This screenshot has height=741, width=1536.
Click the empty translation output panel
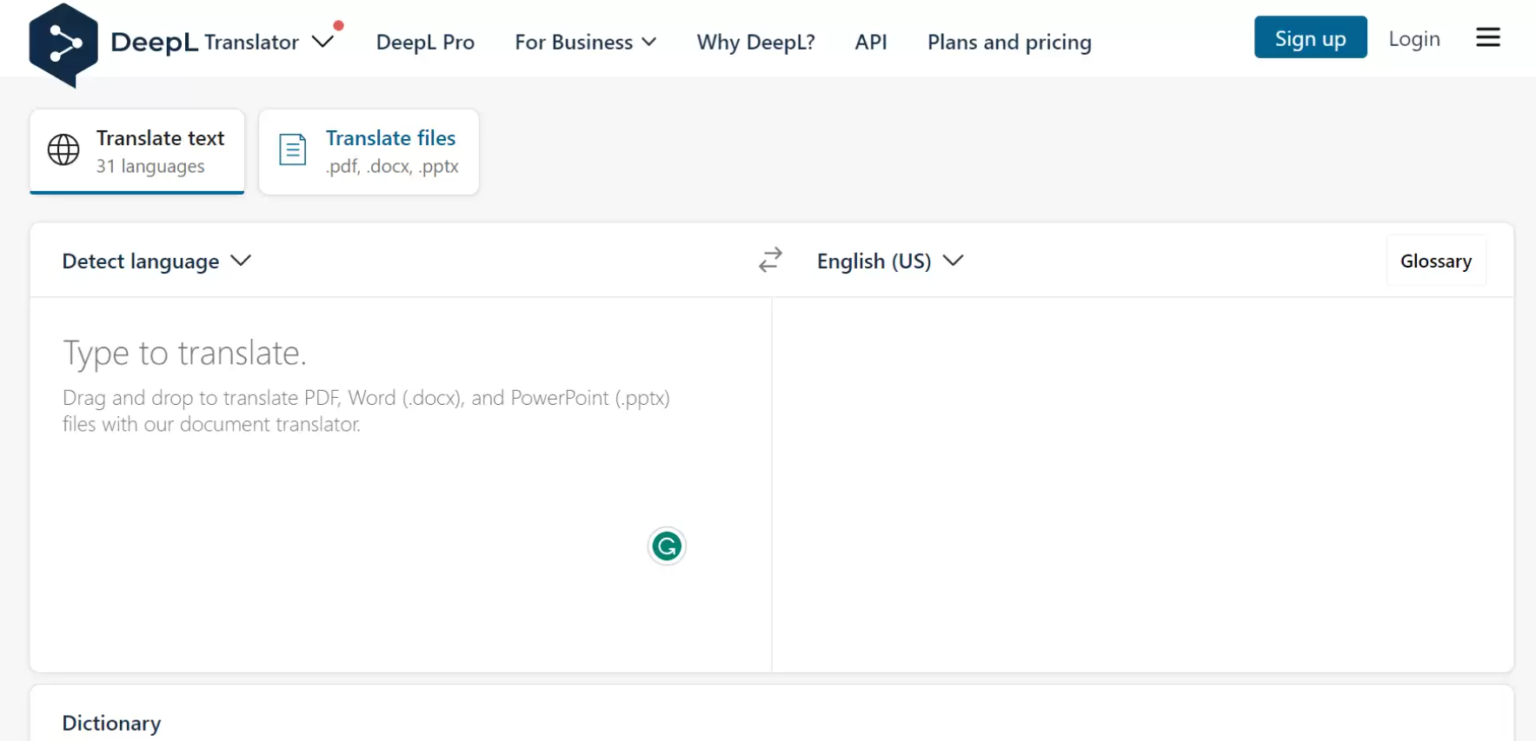point(1142,480)
